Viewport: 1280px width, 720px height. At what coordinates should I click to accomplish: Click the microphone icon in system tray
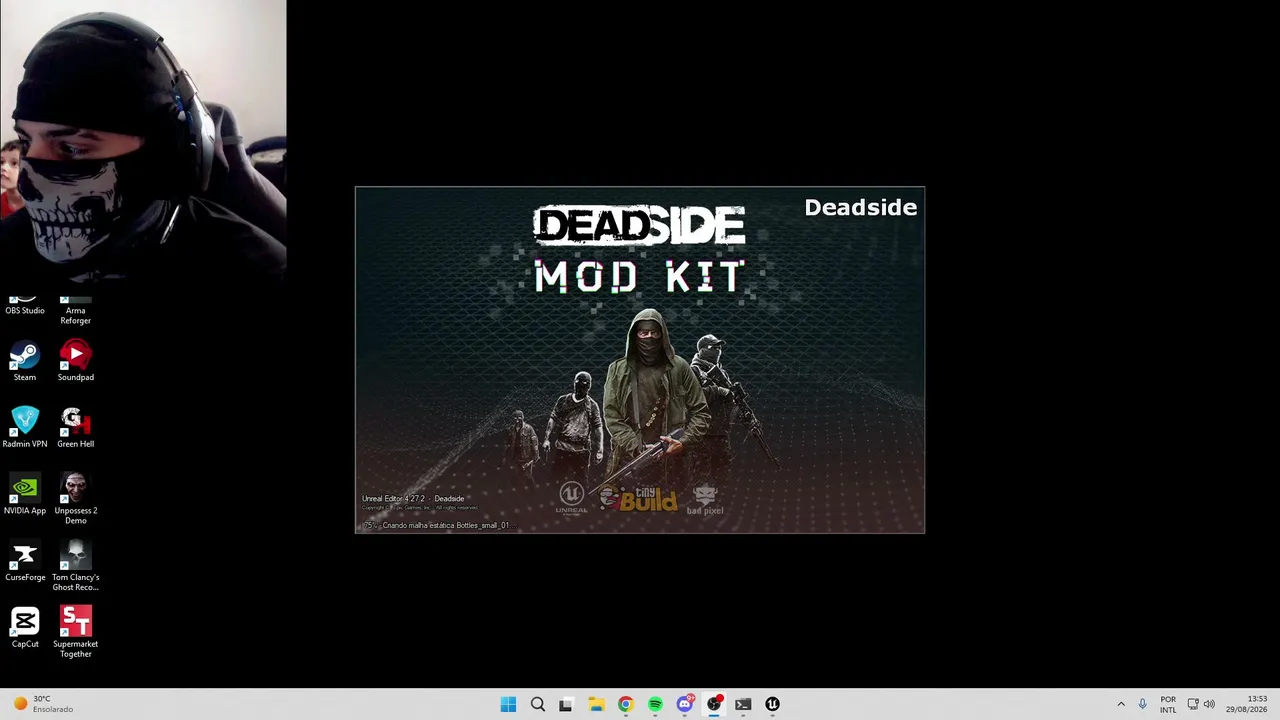1142,704
